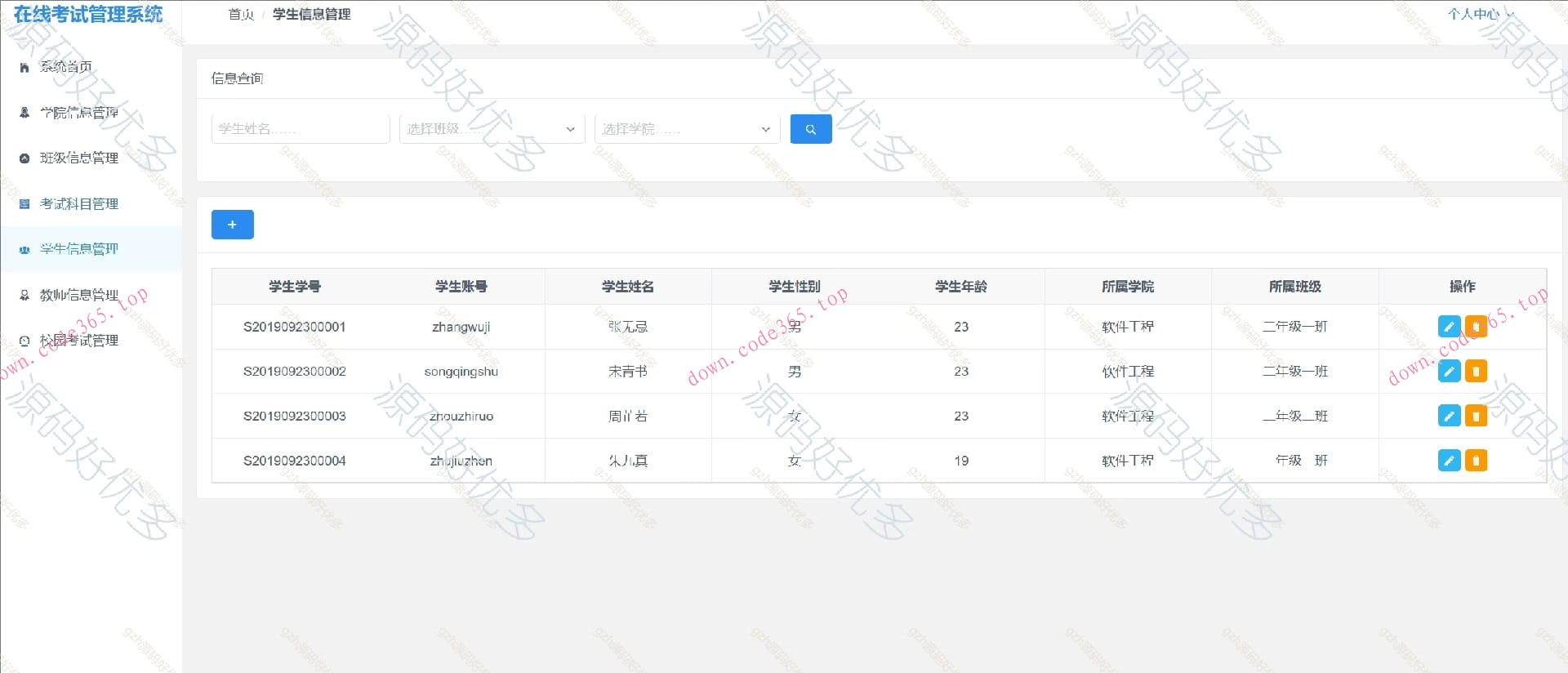The width and height of the screenshot is (1568, 673).
Task: Click the account name zhouzhiruo
Action: (461, 417)
